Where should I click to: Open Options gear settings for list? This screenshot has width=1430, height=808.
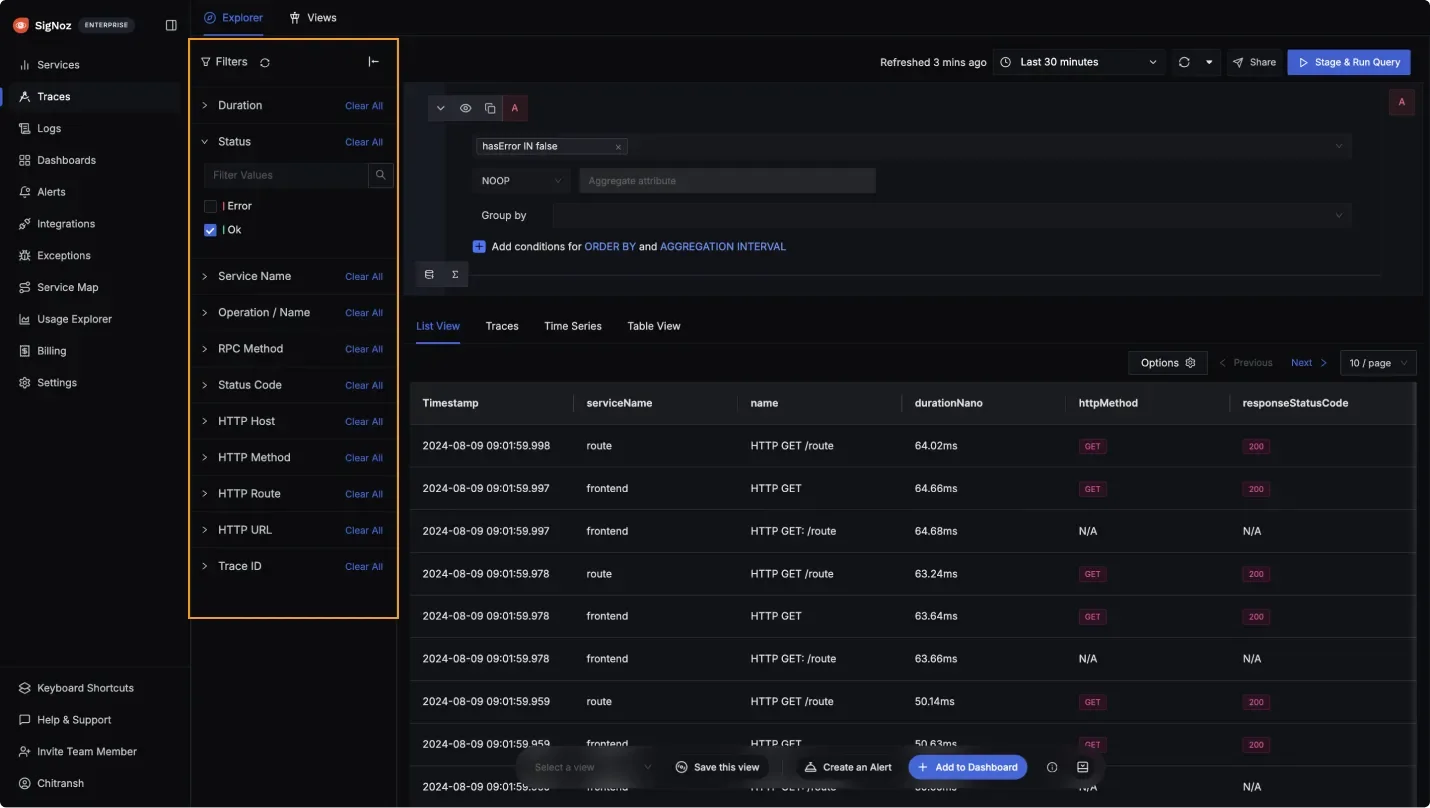(1167, 363)
